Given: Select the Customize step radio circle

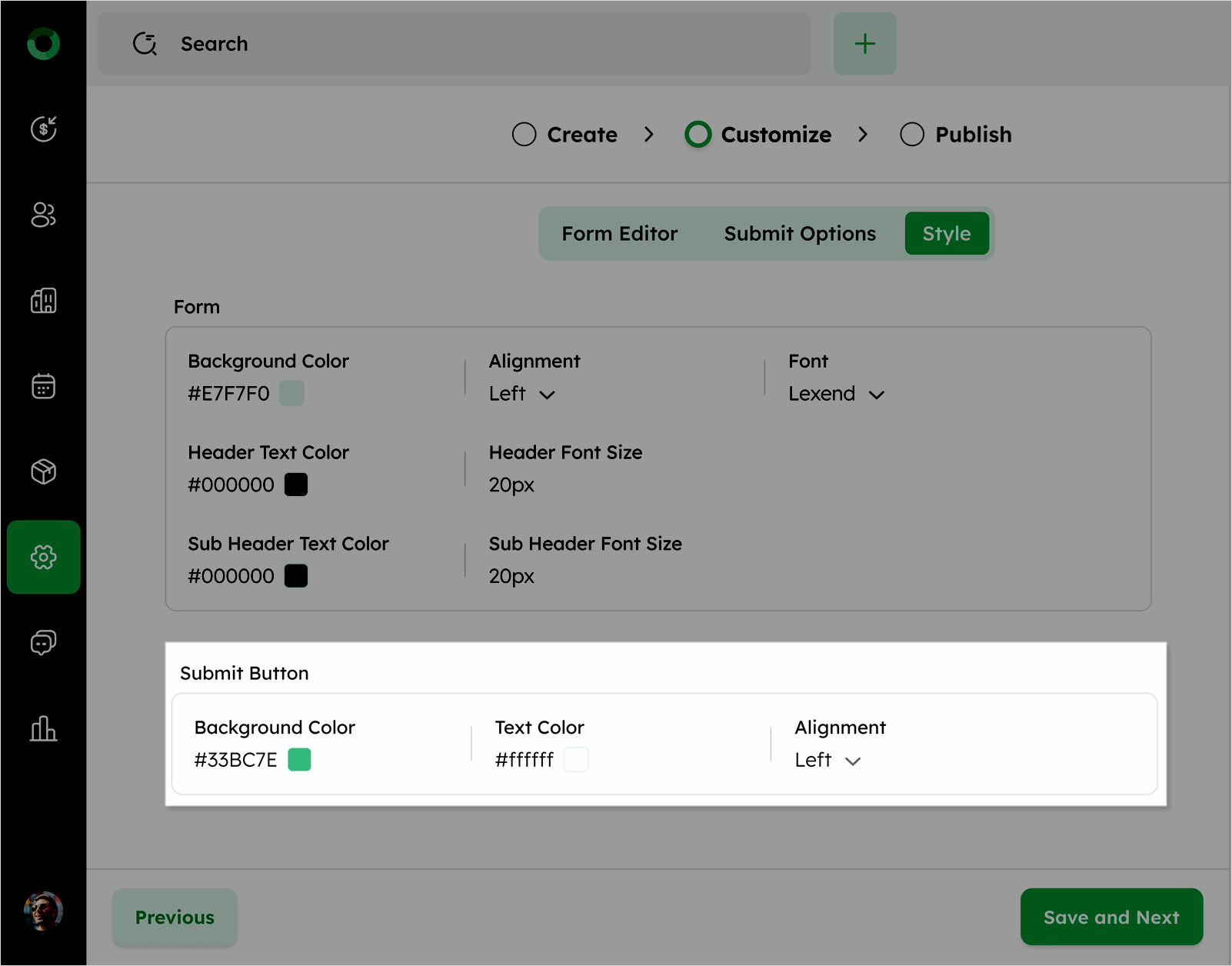Looking at the screenshot, I should click(x=698, y=135).
